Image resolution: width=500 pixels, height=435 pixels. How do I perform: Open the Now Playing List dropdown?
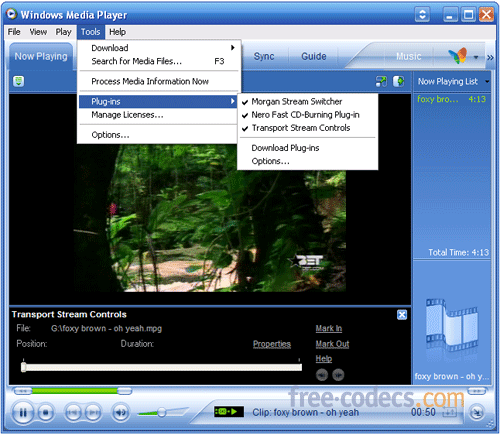click(487, 82)
